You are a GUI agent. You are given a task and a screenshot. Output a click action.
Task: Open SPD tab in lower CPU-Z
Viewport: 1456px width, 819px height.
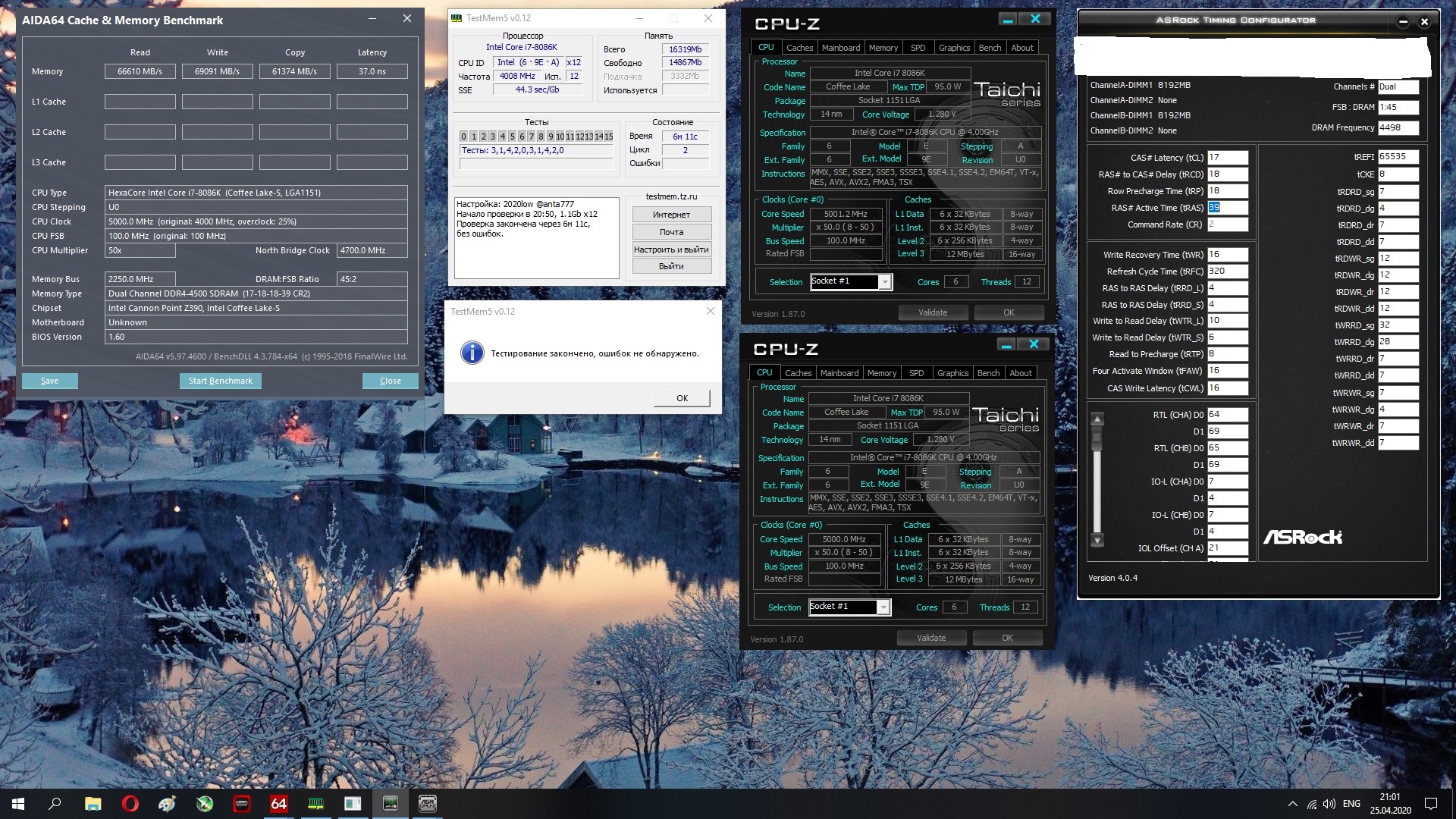tap(916, 373)
